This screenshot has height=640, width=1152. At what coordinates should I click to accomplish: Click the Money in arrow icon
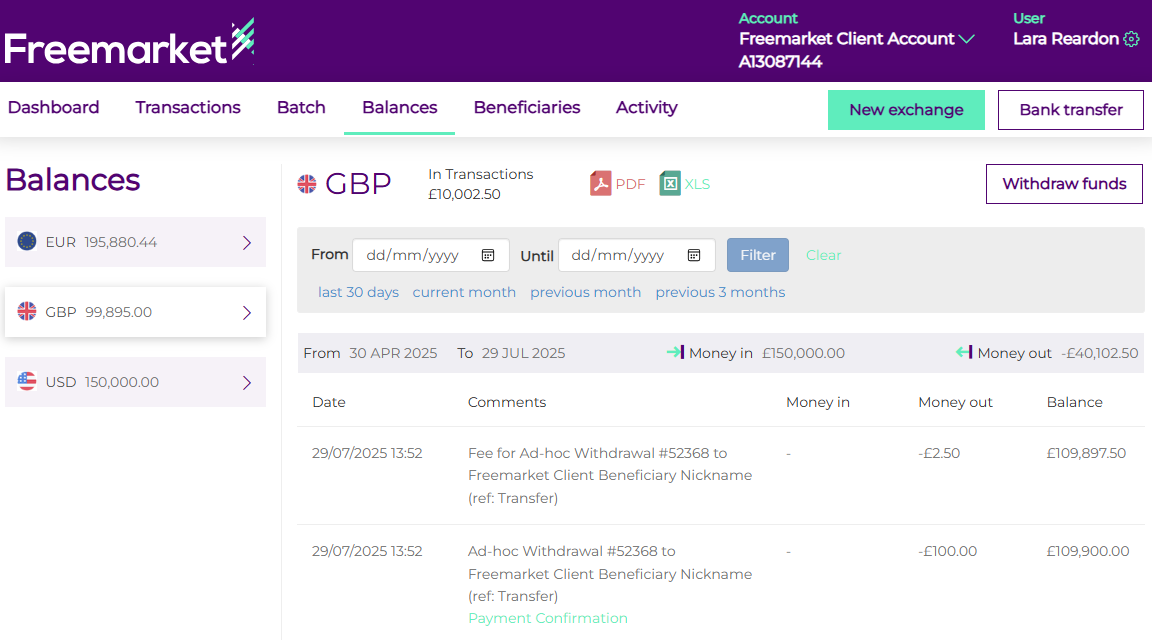pos(675,352)
